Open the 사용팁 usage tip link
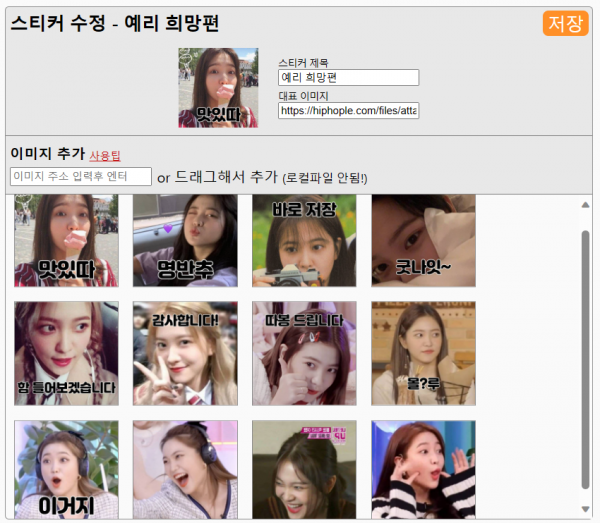Viewport: 600px width, 523px height. [x=105, y=156]
